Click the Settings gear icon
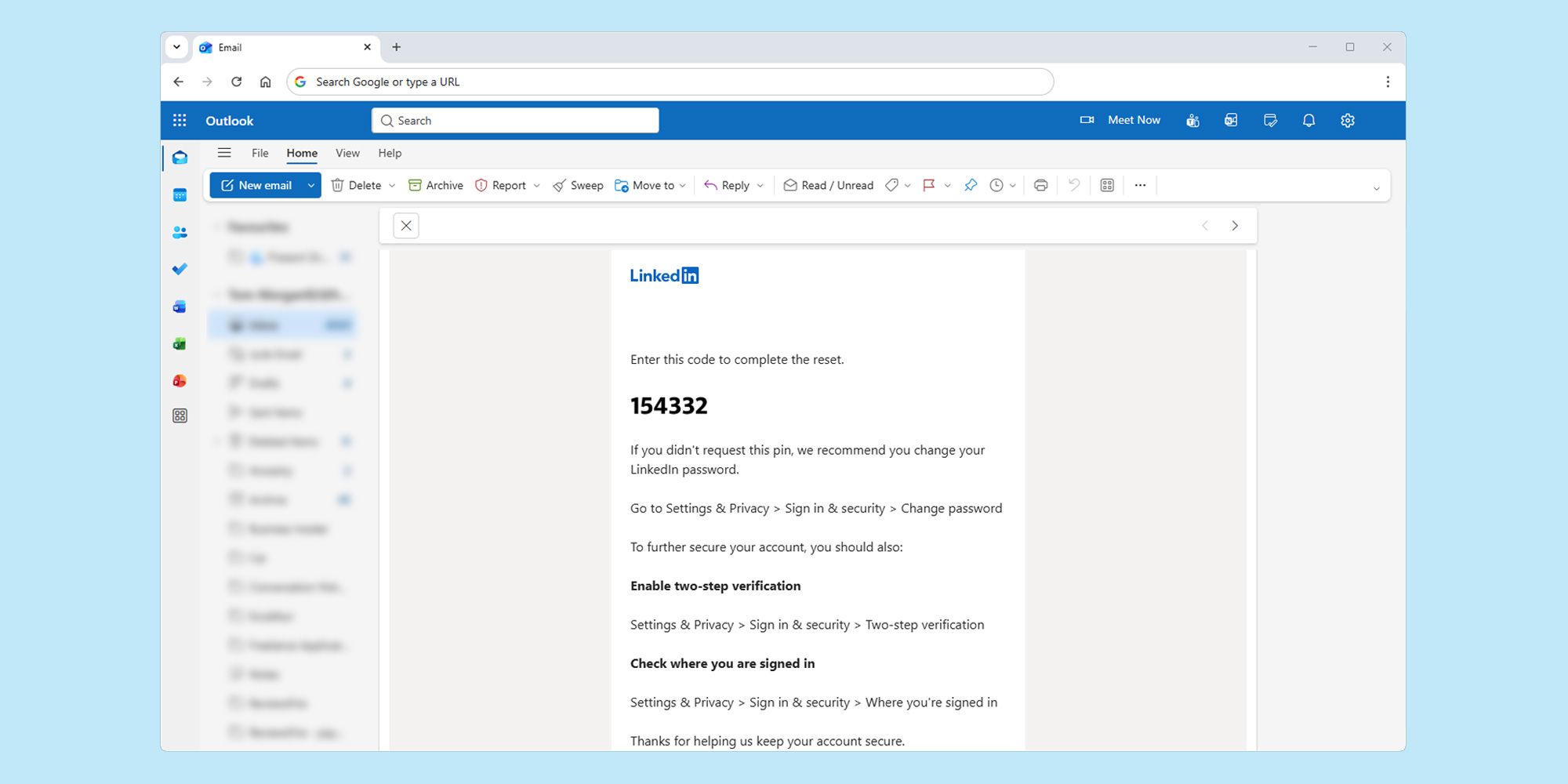The height and width of the screenshot is (784, 1568). point(1347,120)
